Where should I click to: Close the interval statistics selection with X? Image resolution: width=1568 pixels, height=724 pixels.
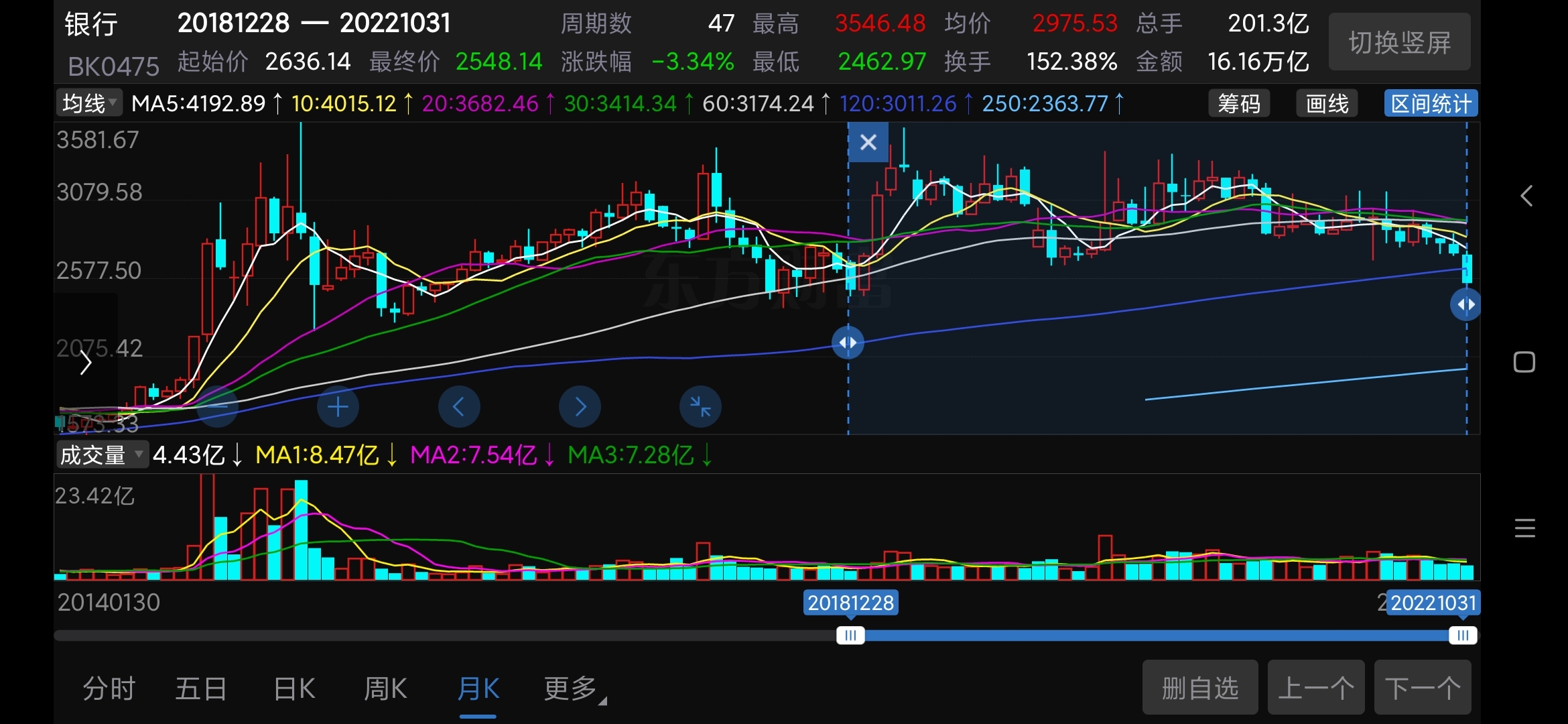click(x=868, y=142)
